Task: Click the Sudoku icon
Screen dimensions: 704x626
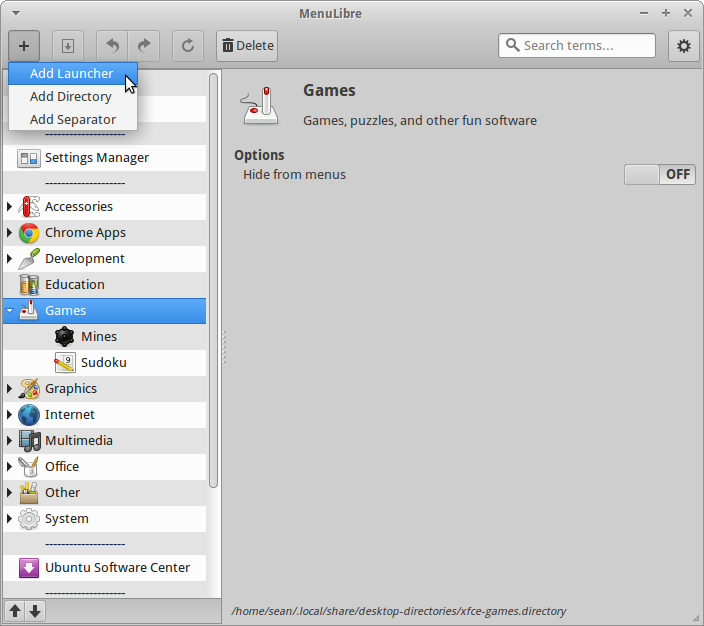Action: pyautogui.click(x=65, y=363)
